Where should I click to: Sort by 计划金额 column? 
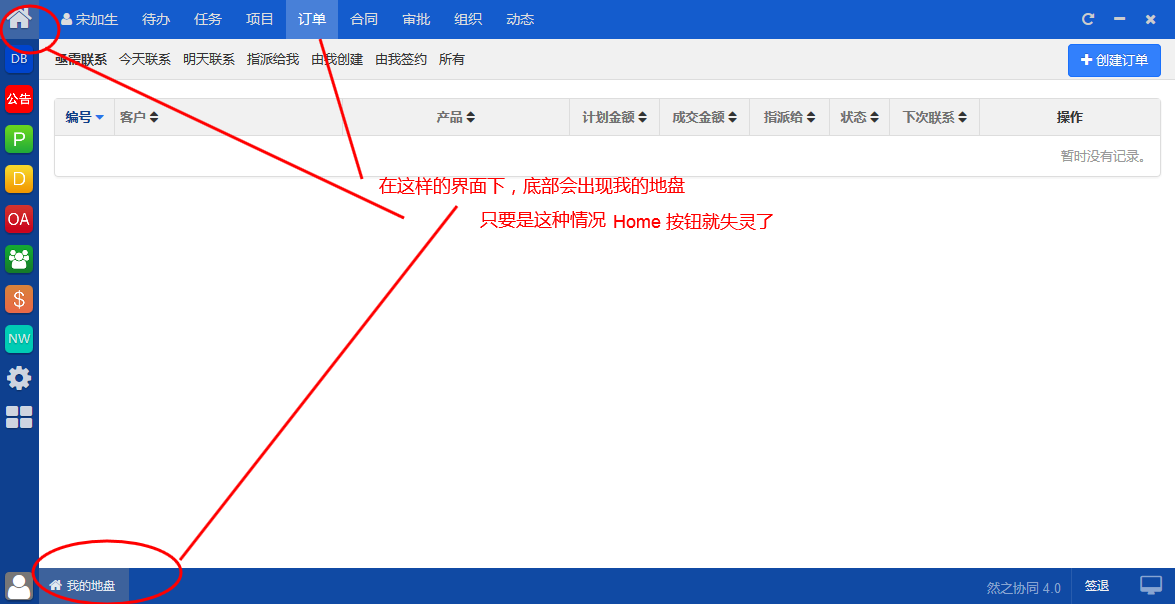pyautogui.click(x=614, y=117)
